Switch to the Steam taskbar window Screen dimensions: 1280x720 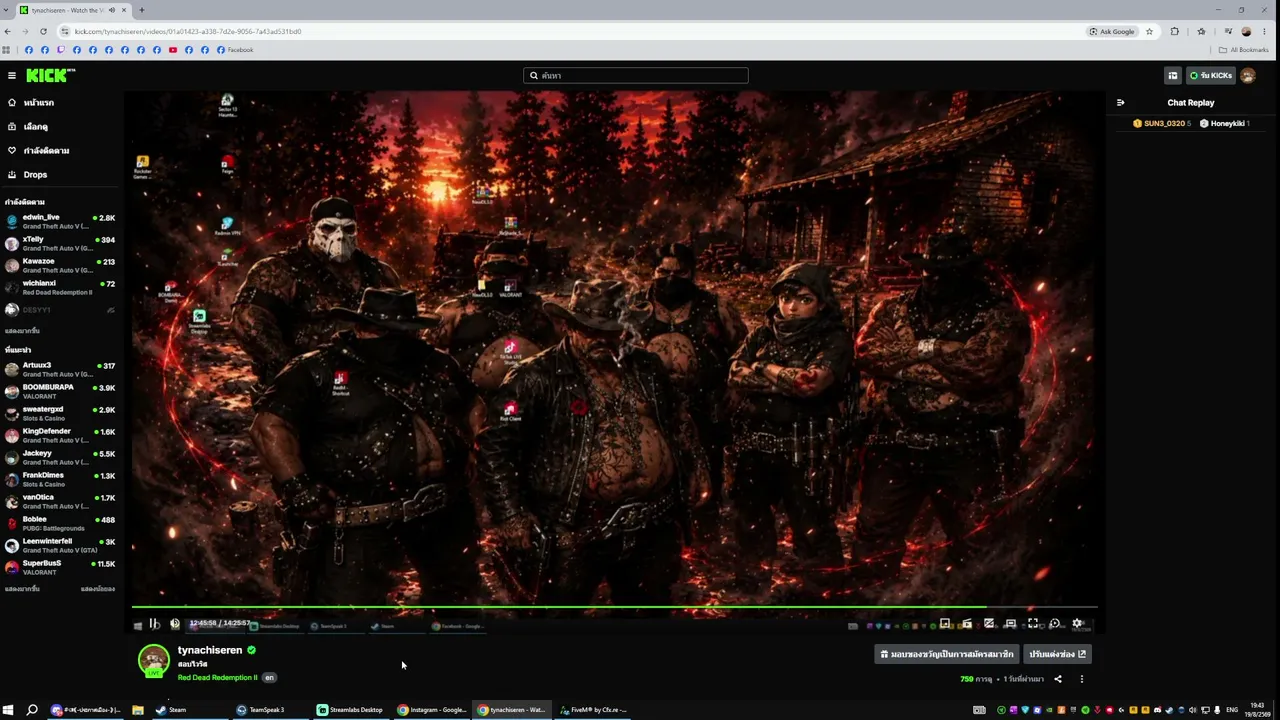(x=190, y=710)
